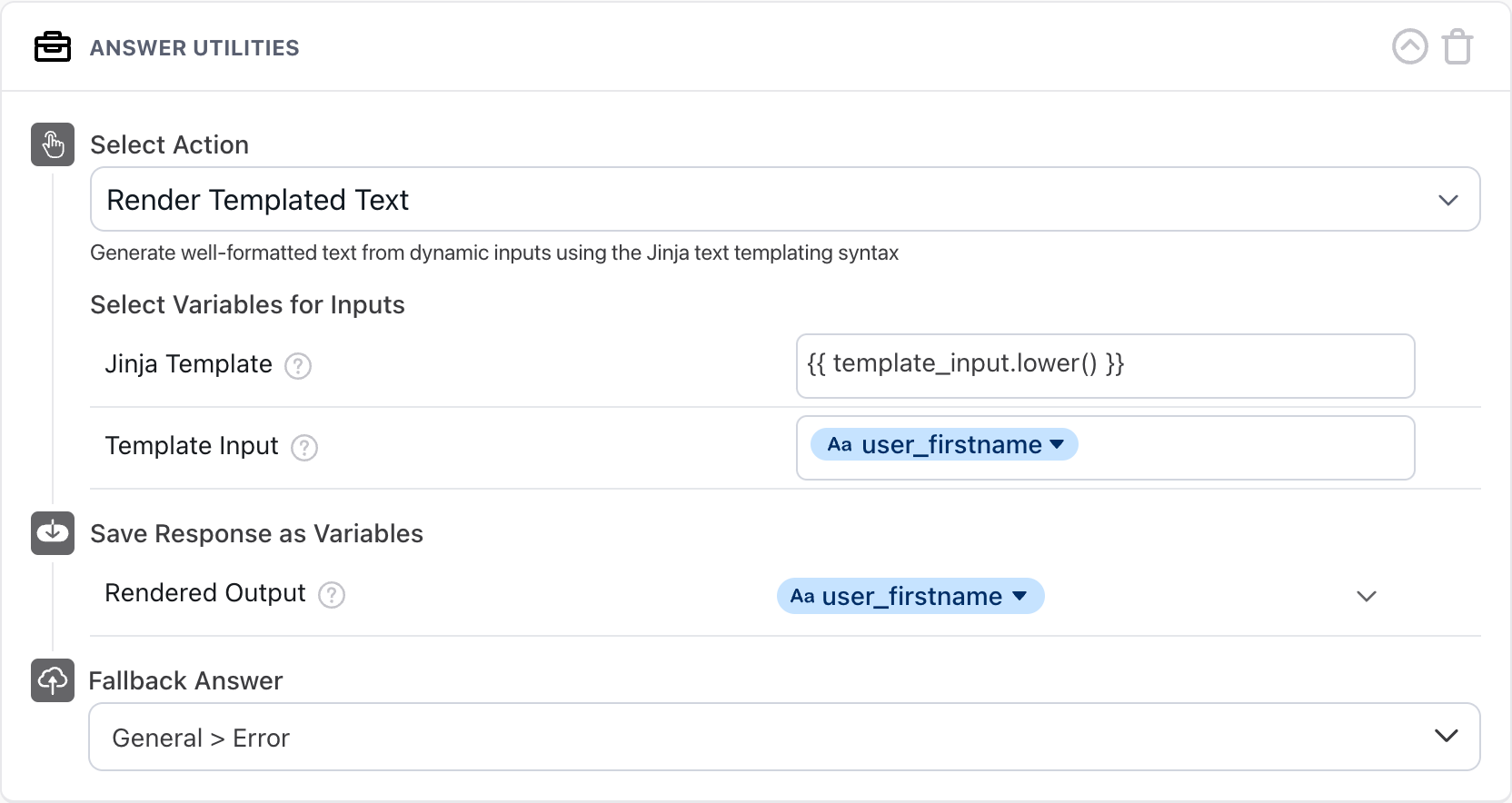Open the Template Input user_firstname variable chip

coord(944,445)
